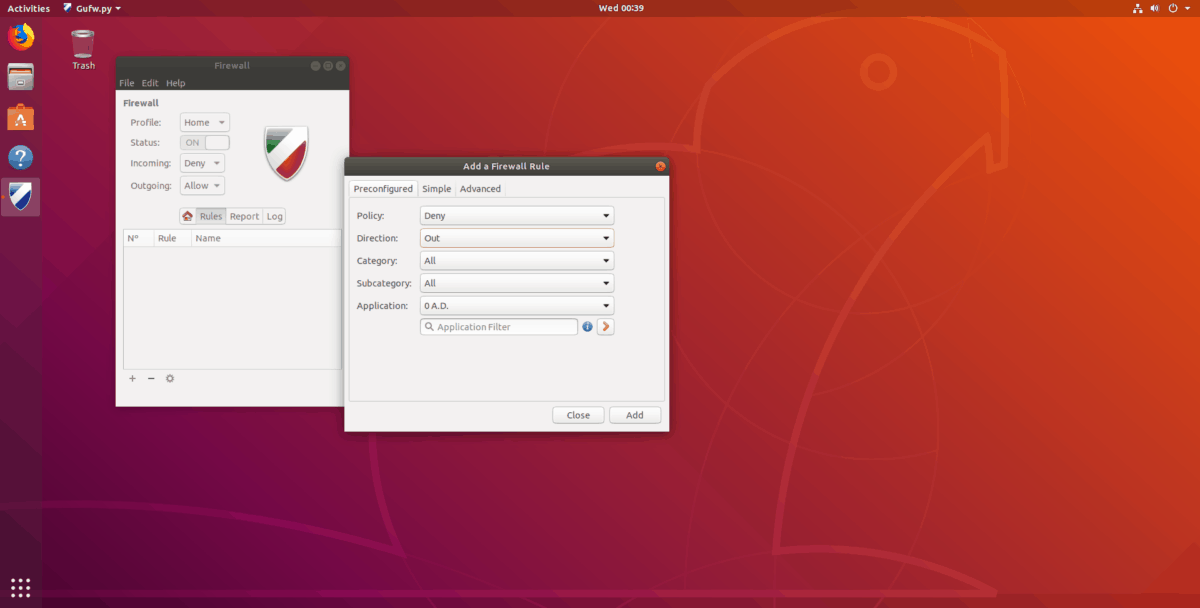Viewport: 1200px width, 608px height.
Task: Click the home icon beside the Rules tab
Action: coord(188,215)
